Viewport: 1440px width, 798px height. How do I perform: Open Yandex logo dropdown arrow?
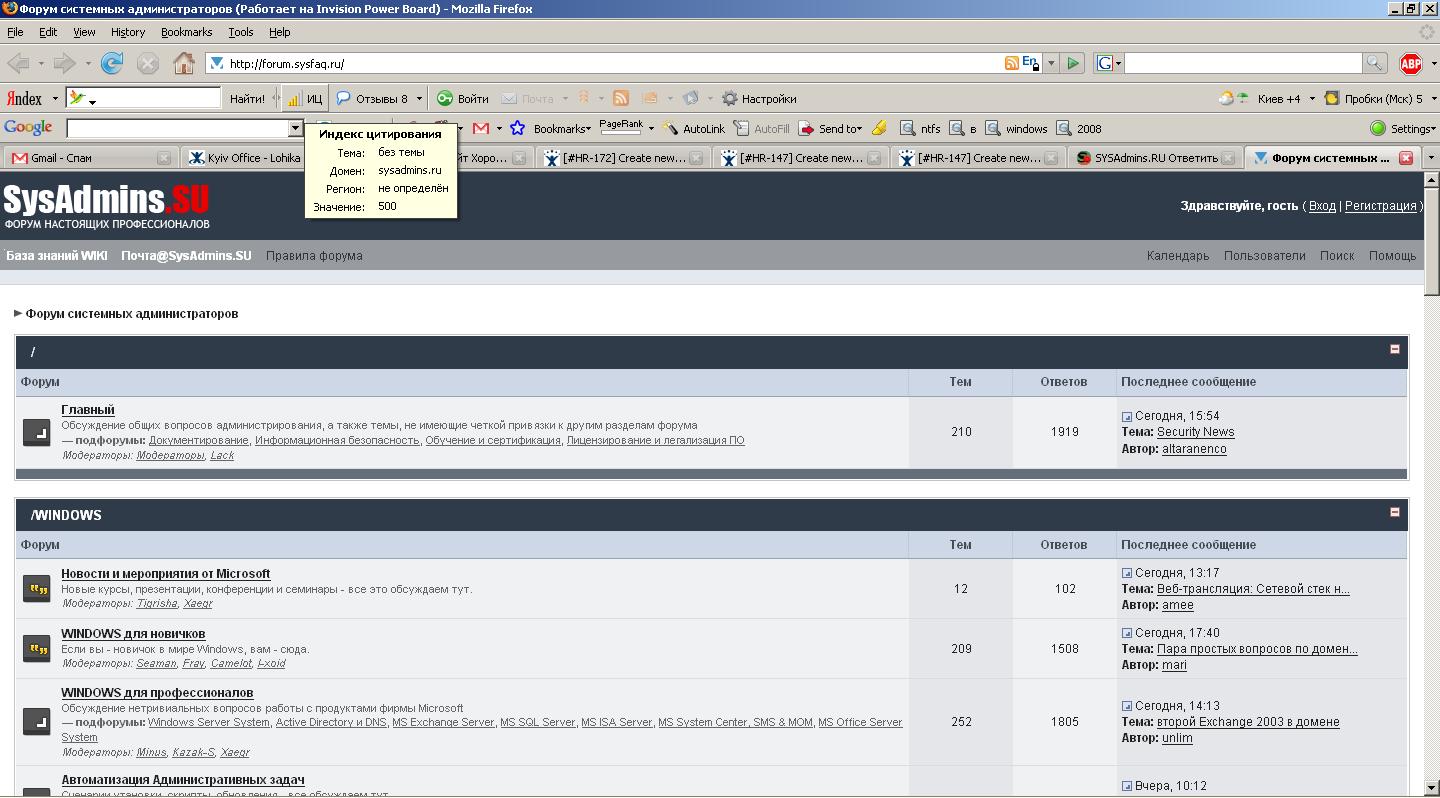(55, 99)
